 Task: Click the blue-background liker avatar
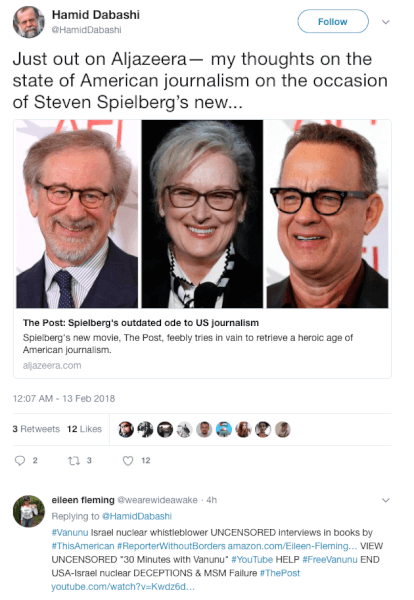pyautogui.click(x=224, y=429)
